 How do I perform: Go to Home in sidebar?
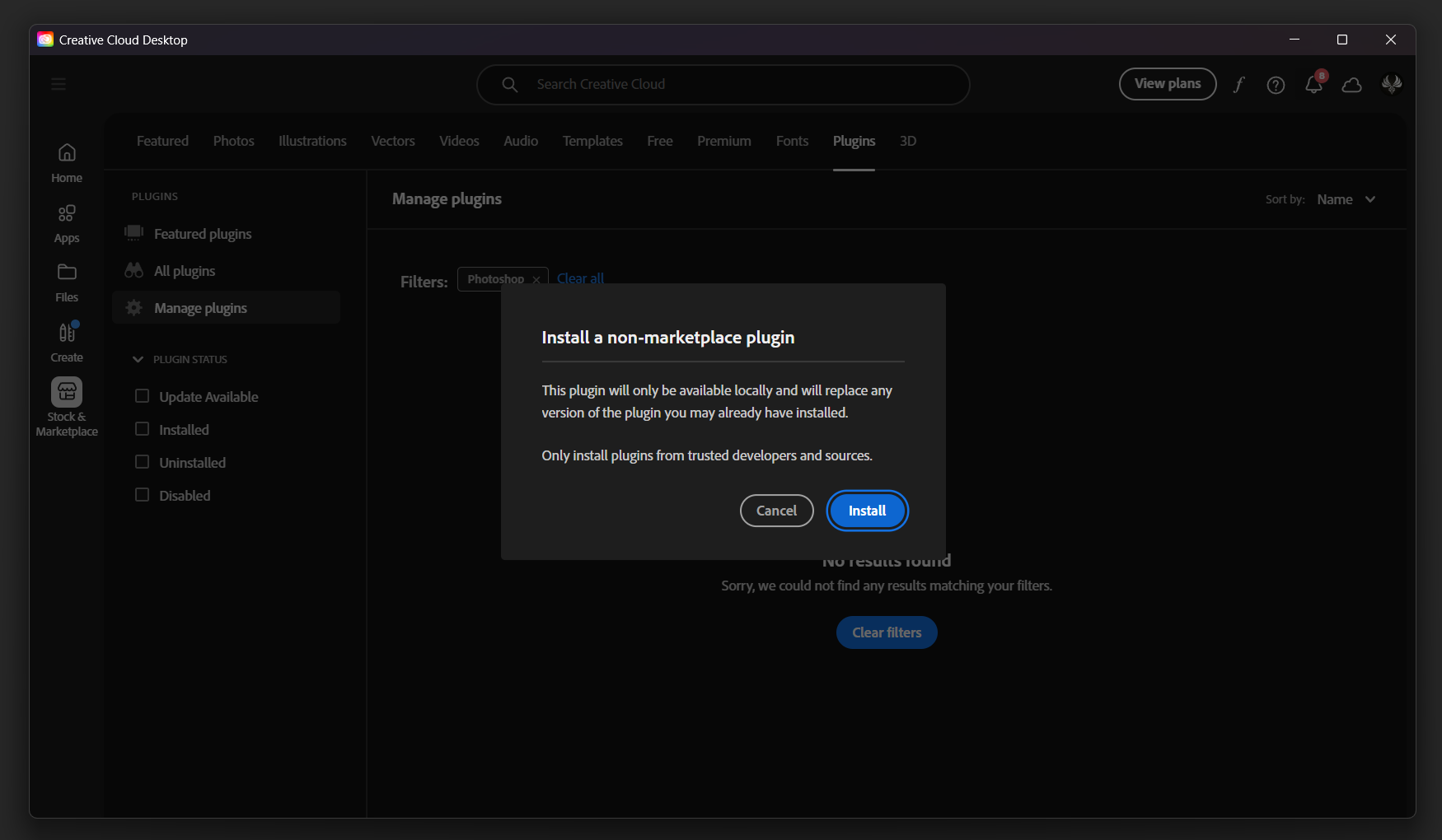(67, 163)
